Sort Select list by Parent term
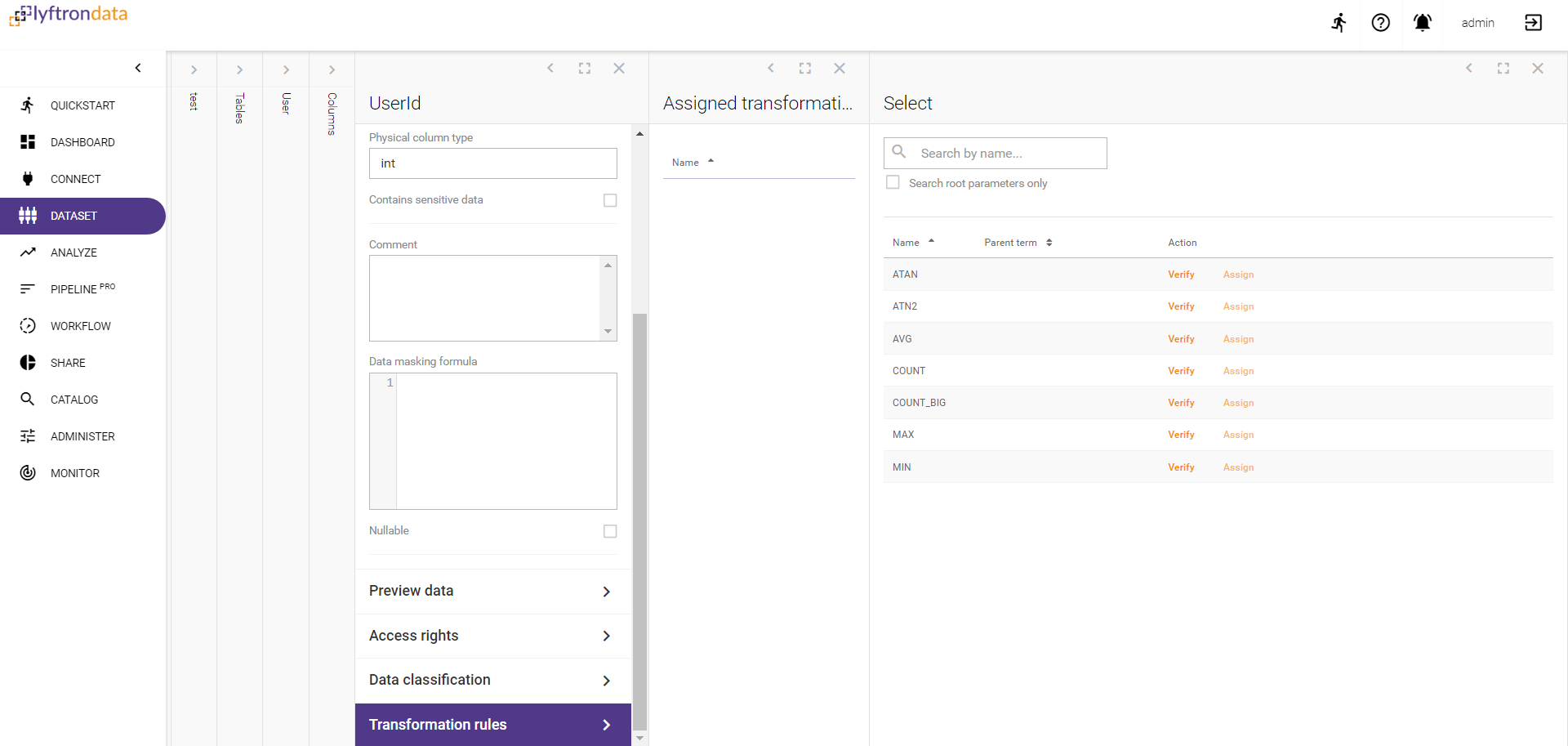This screenshot has width=1568, height=746. click(x=1018, y=243)
